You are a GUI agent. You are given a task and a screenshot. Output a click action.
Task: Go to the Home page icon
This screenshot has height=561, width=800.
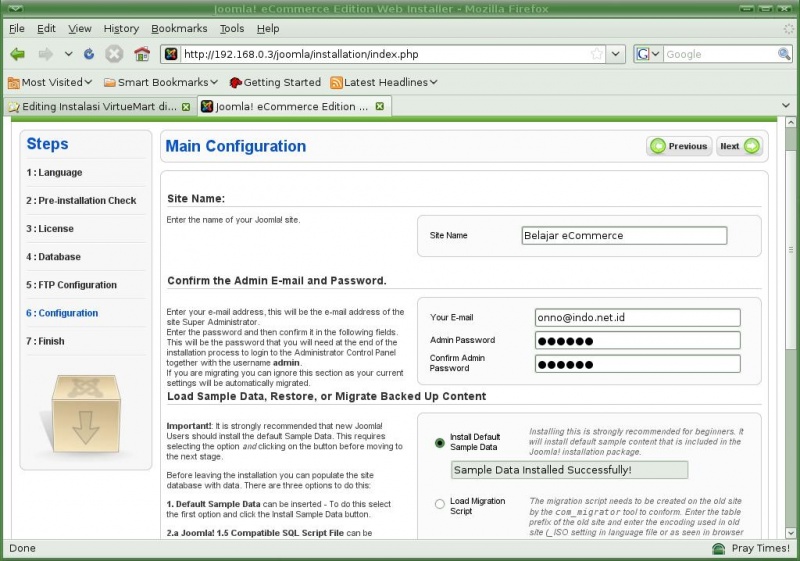[141, 54]
